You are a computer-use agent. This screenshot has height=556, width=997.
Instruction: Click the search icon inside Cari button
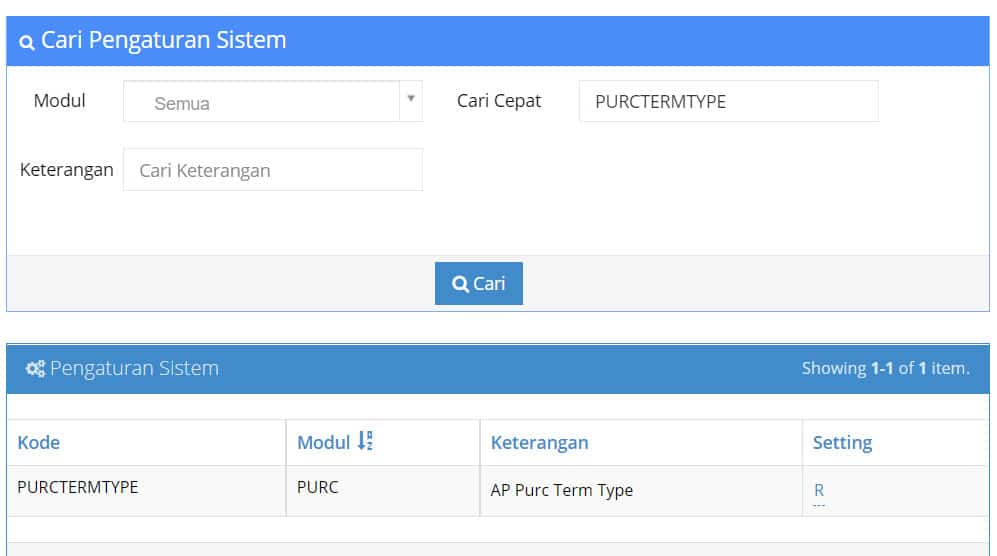[x=460, y=284]
